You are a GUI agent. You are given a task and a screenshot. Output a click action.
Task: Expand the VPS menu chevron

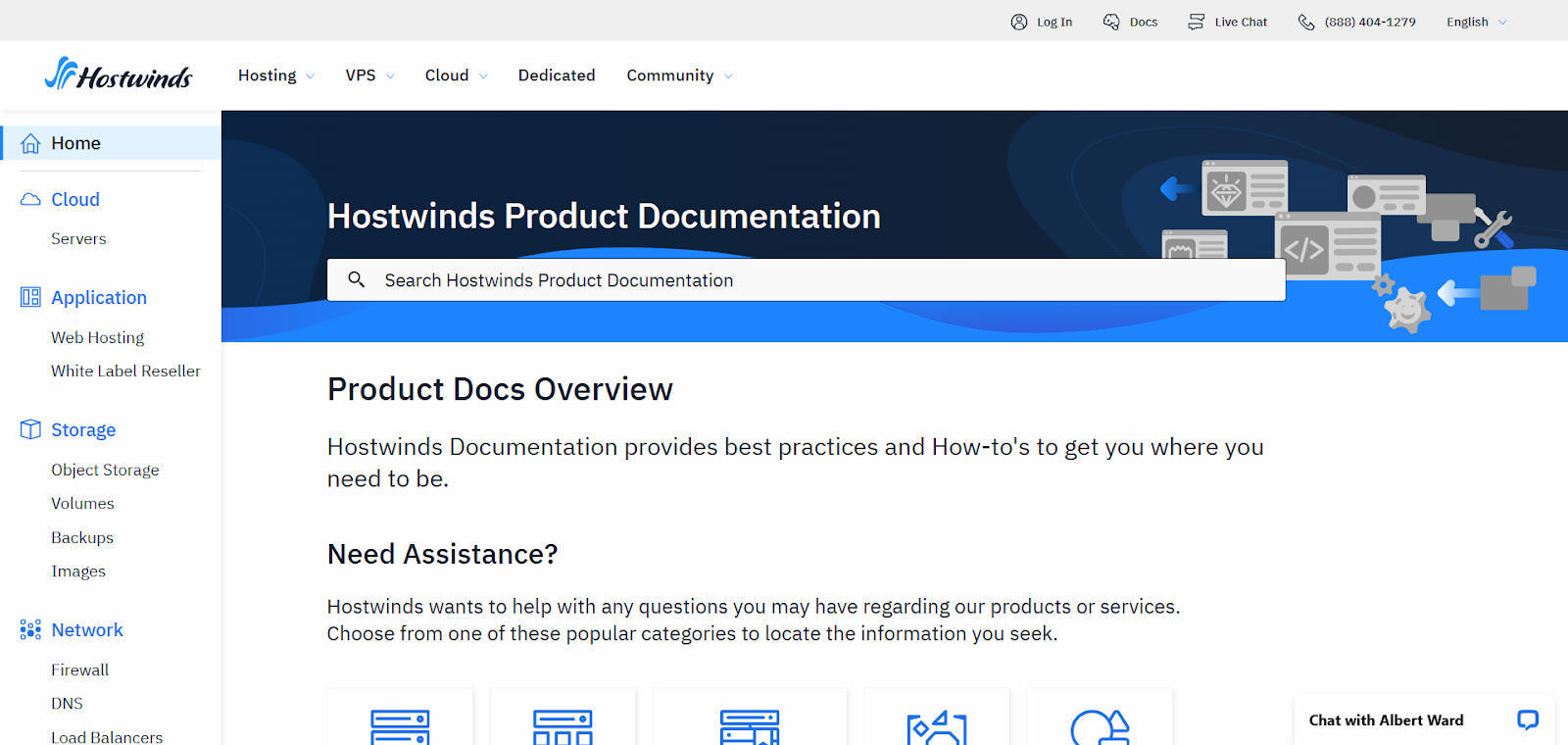[x=390, y=76]
